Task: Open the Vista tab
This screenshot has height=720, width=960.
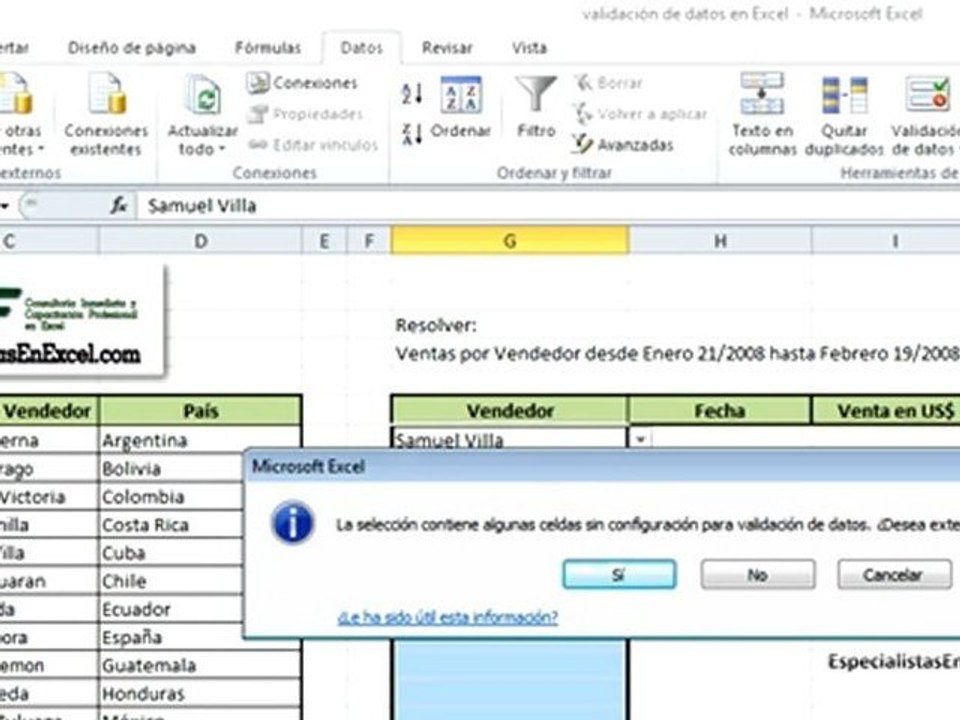Action: pos(529,48)
